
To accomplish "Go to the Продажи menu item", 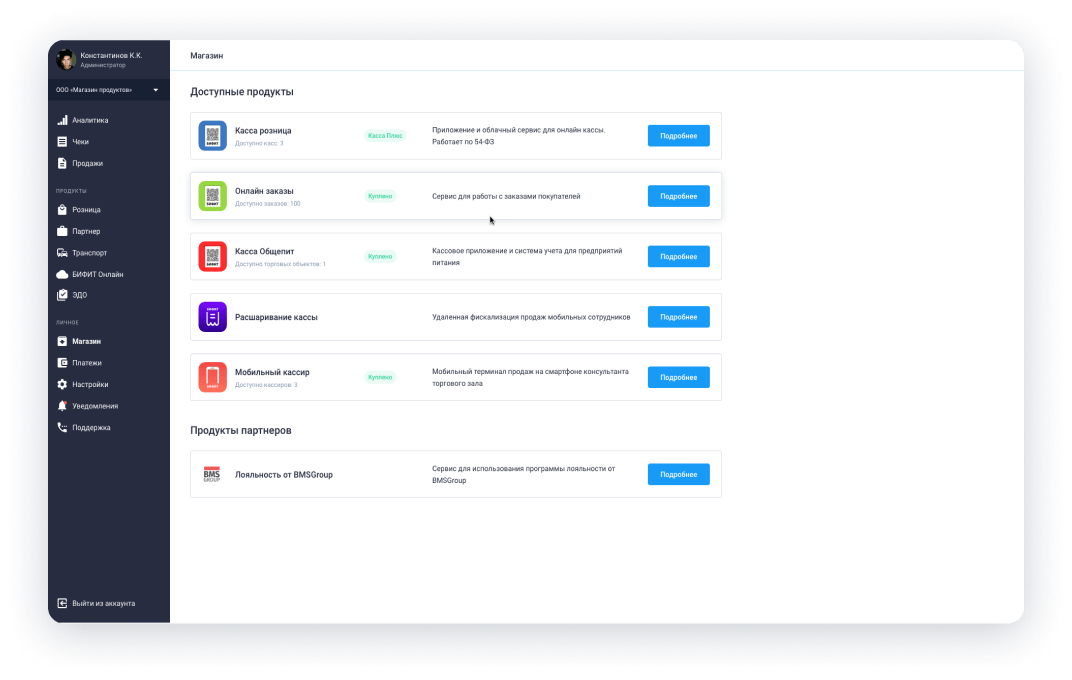I will [88, 163].
